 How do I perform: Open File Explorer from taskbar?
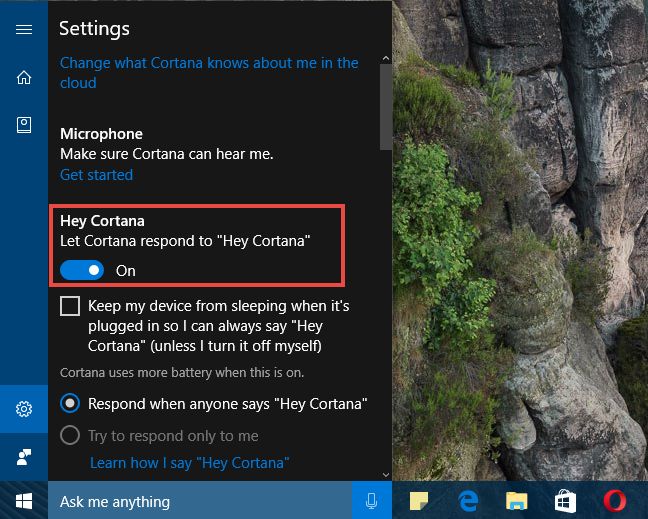click(x=517, y=501)
